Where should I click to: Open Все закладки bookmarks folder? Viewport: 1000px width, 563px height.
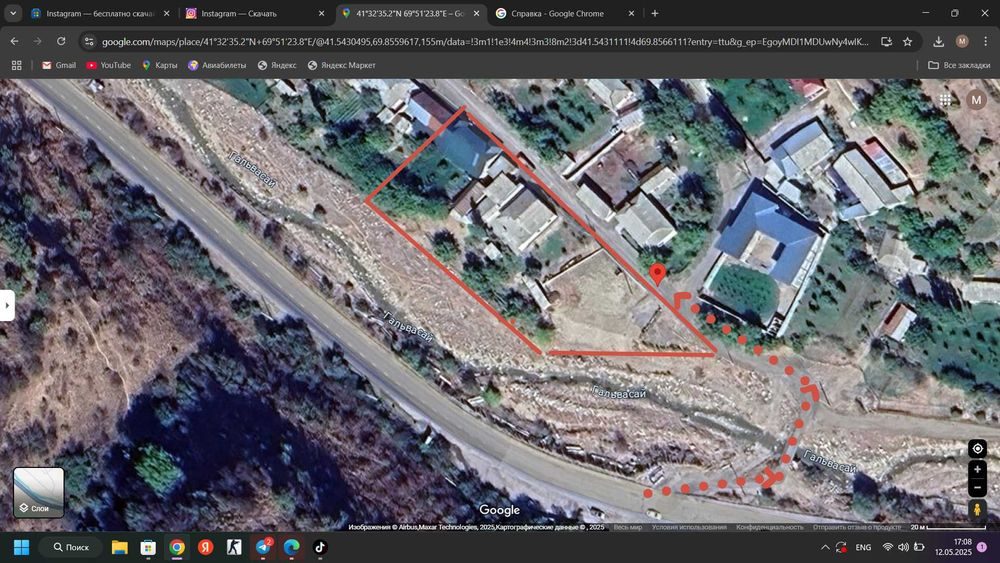click(959, 65)
